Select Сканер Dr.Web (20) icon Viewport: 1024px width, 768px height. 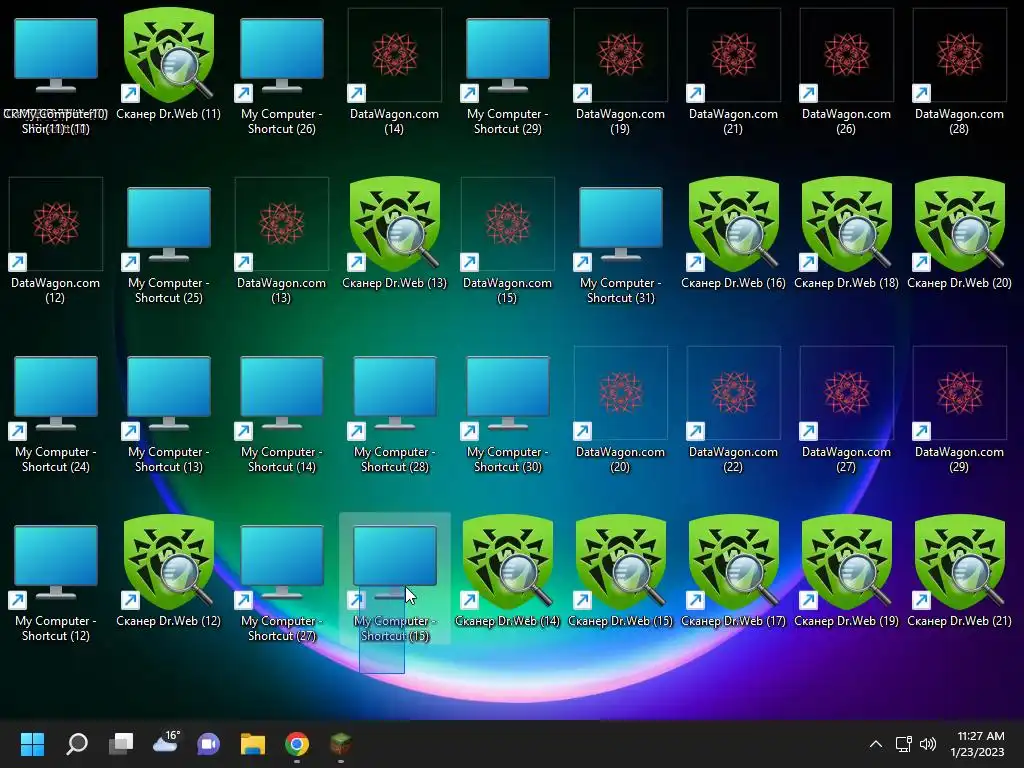(x=959, y=233)
